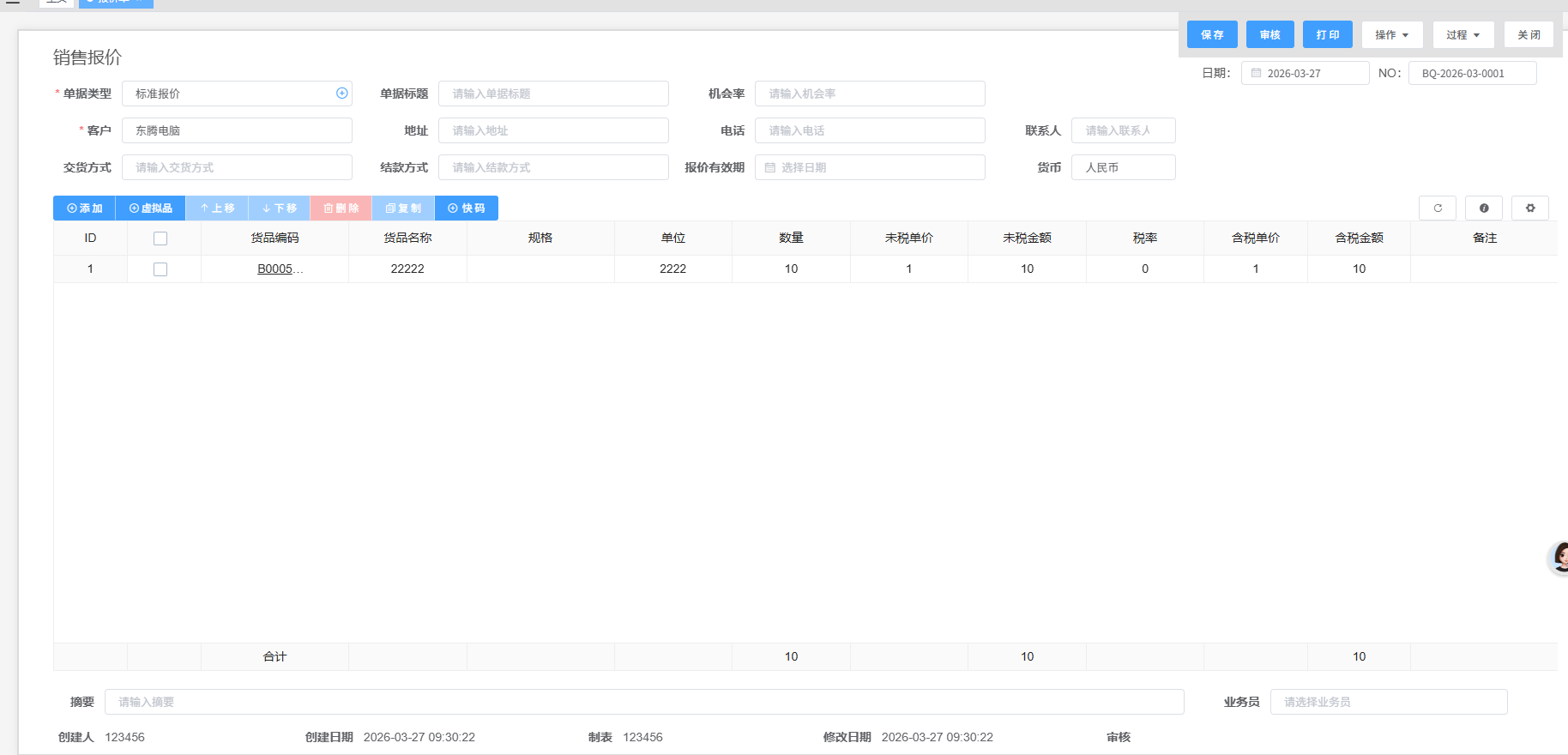Click the 审核 audit button
The width and height of the screenshot is (1568, 755).
coord(1269,35)
